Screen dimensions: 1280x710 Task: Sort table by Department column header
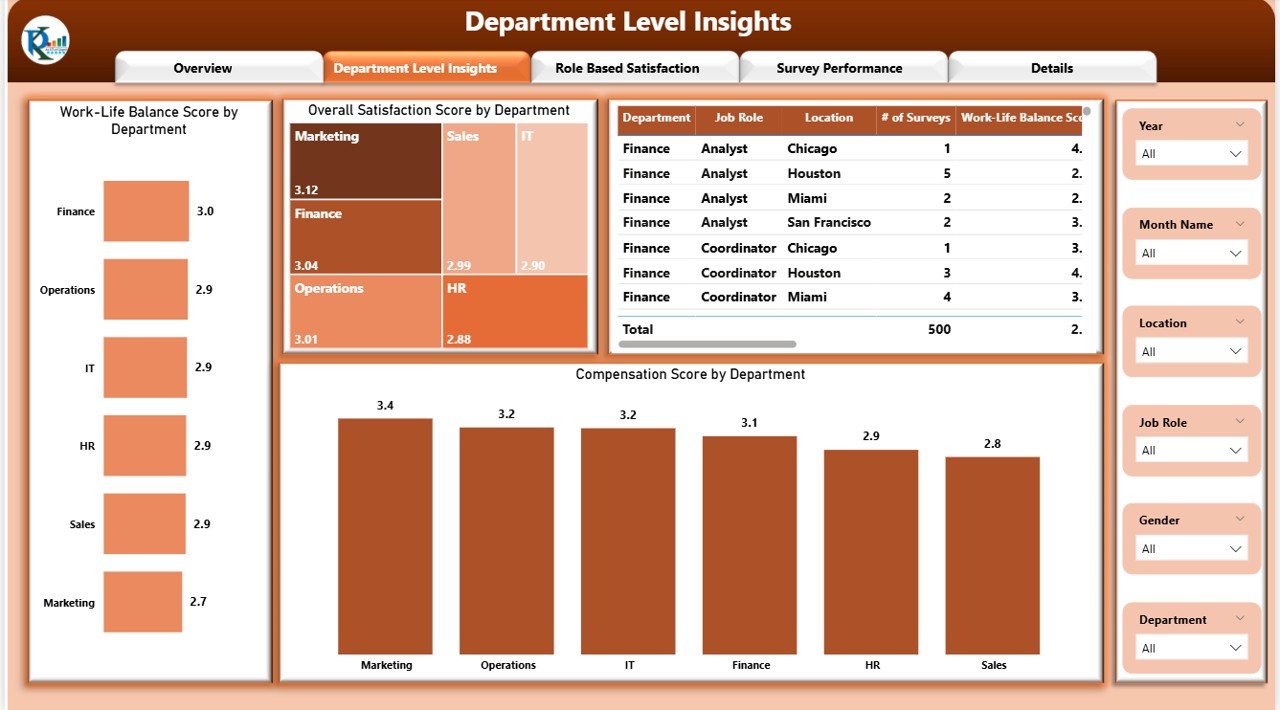(x=656, y=118)
